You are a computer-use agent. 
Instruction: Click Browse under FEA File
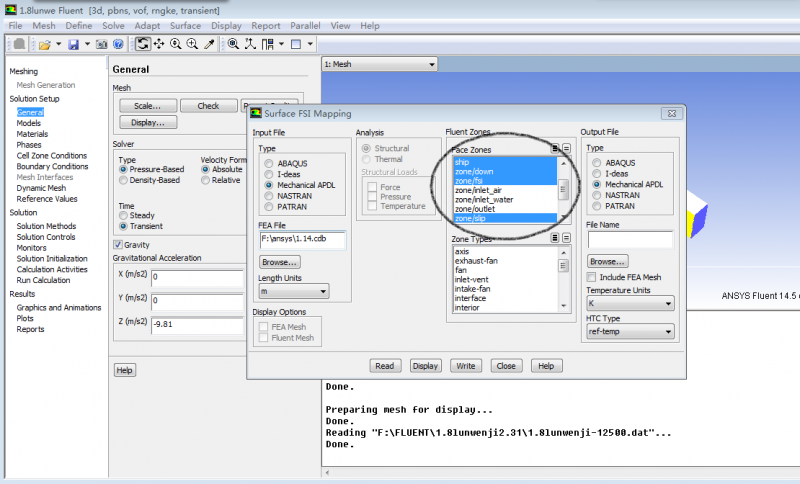(279, 262)
